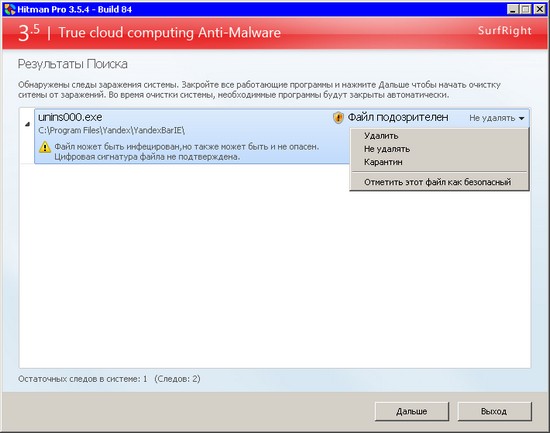This screenshot has width=550, height=433.
Task: Click the 3.5 version logo in banner
Action: [x=29, y=33]
